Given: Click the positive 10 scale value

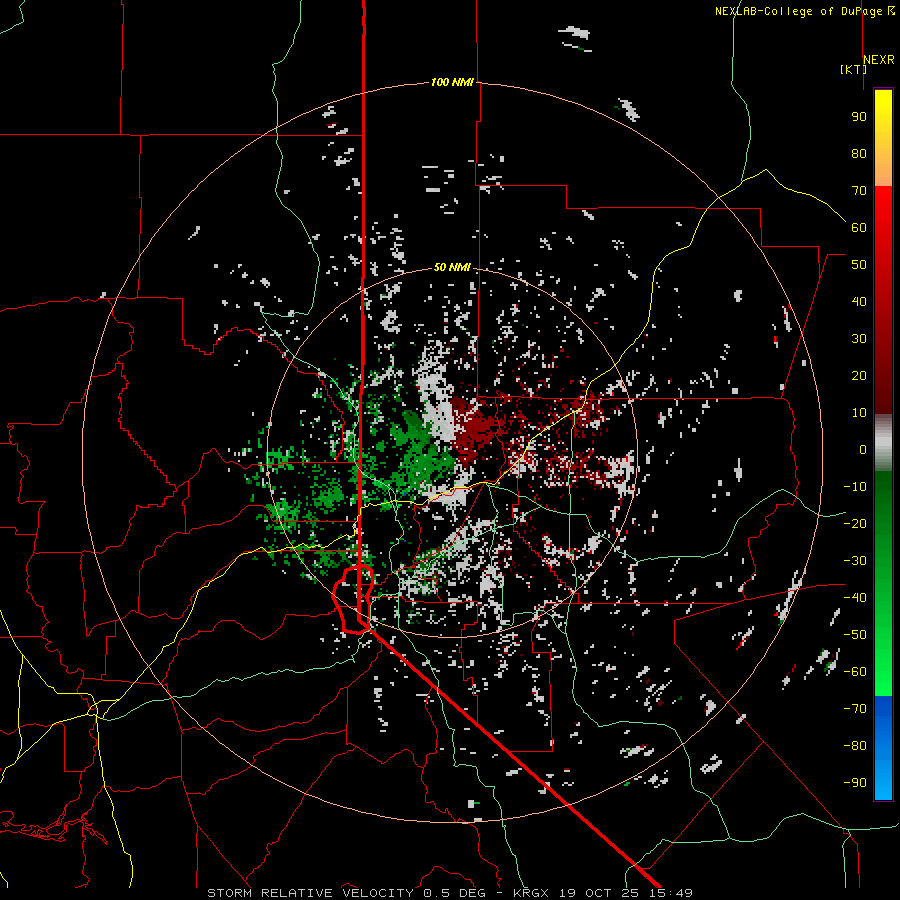Looking at the screenshot, I should pos(859,413).
